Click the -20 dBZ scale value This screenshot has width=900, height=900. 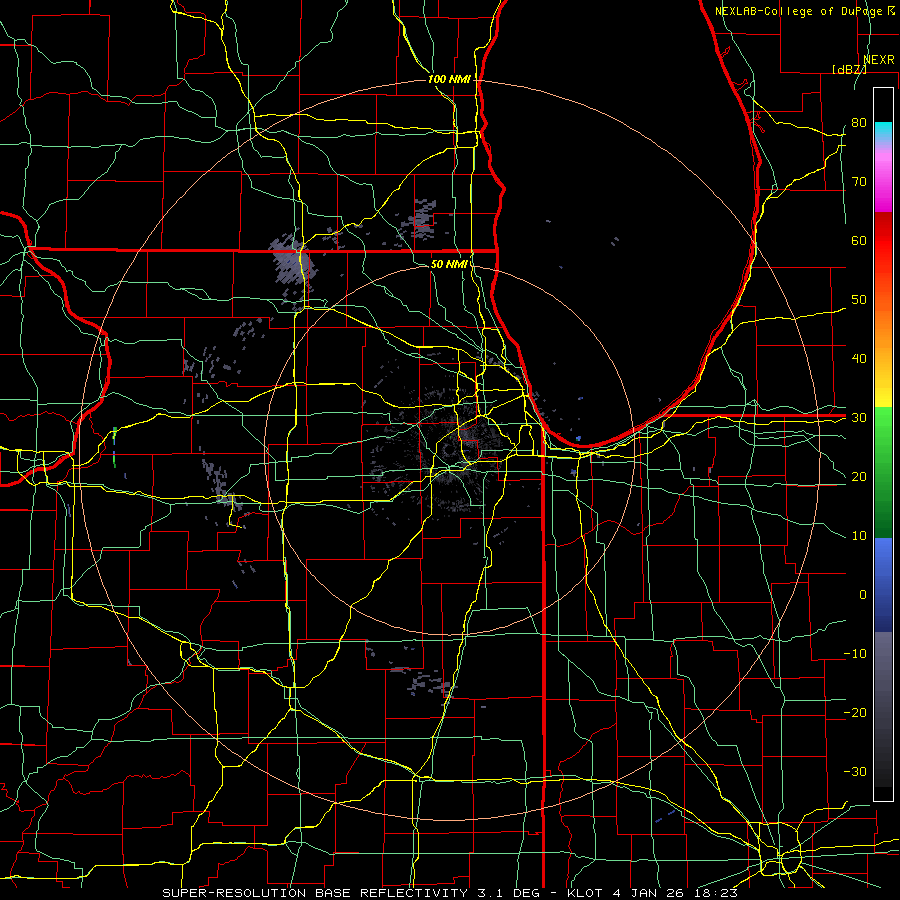[x=855, y=713]
